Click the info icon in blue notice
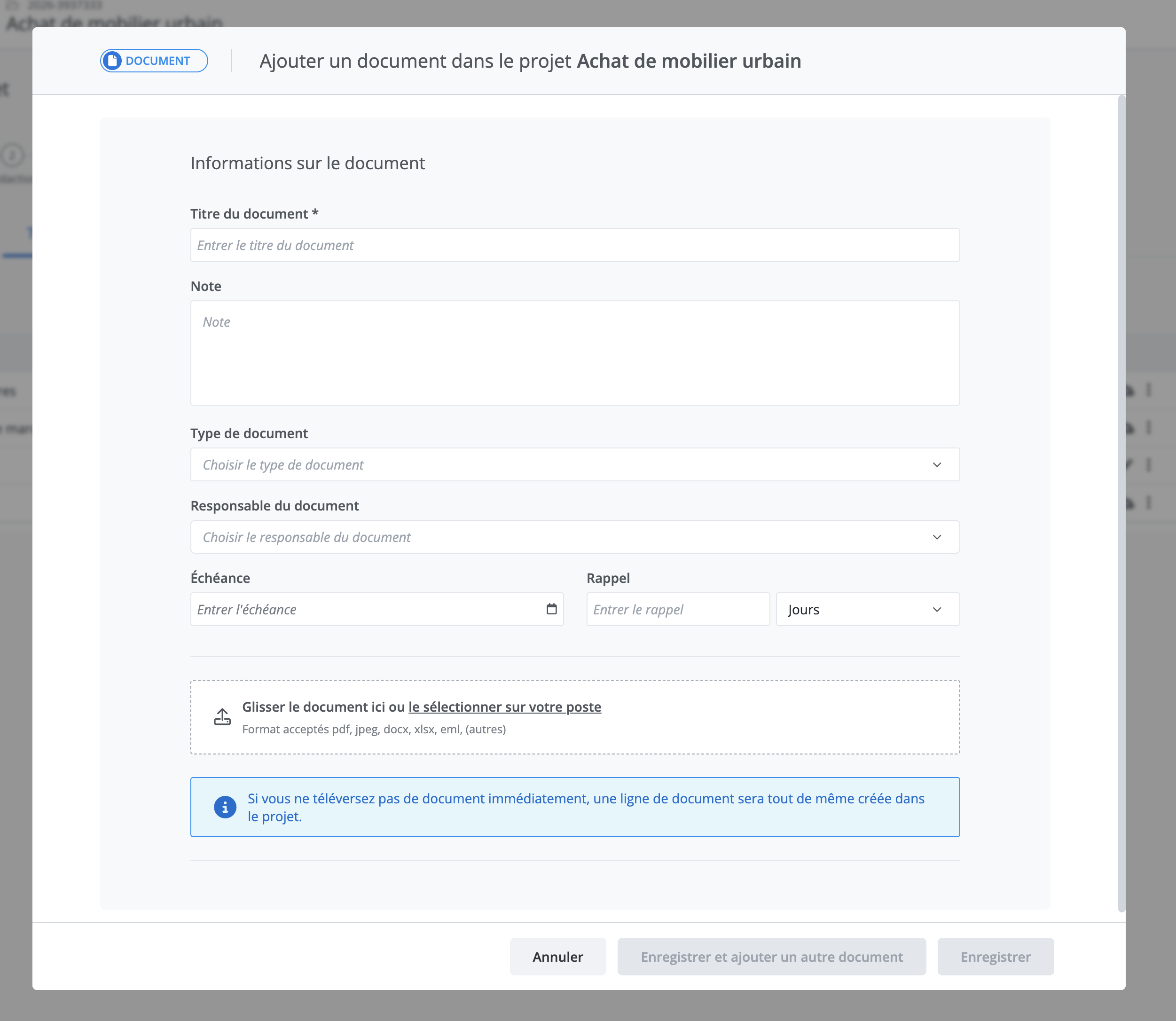 tap(225, 807)
